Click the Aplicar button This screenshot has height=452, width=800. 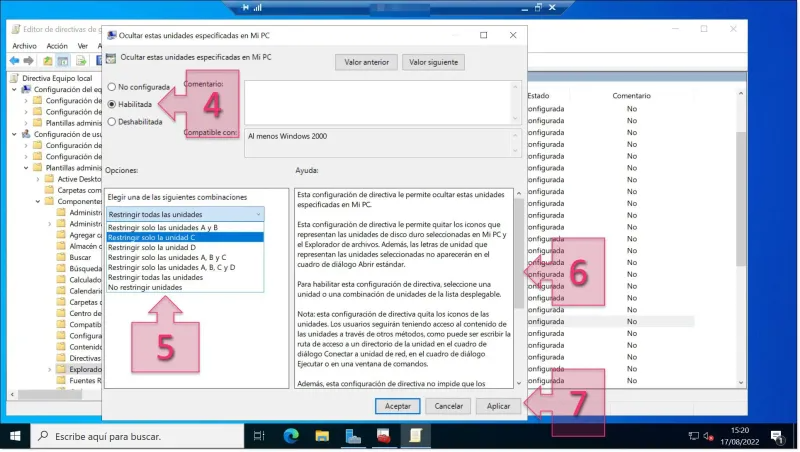point(498,406)
